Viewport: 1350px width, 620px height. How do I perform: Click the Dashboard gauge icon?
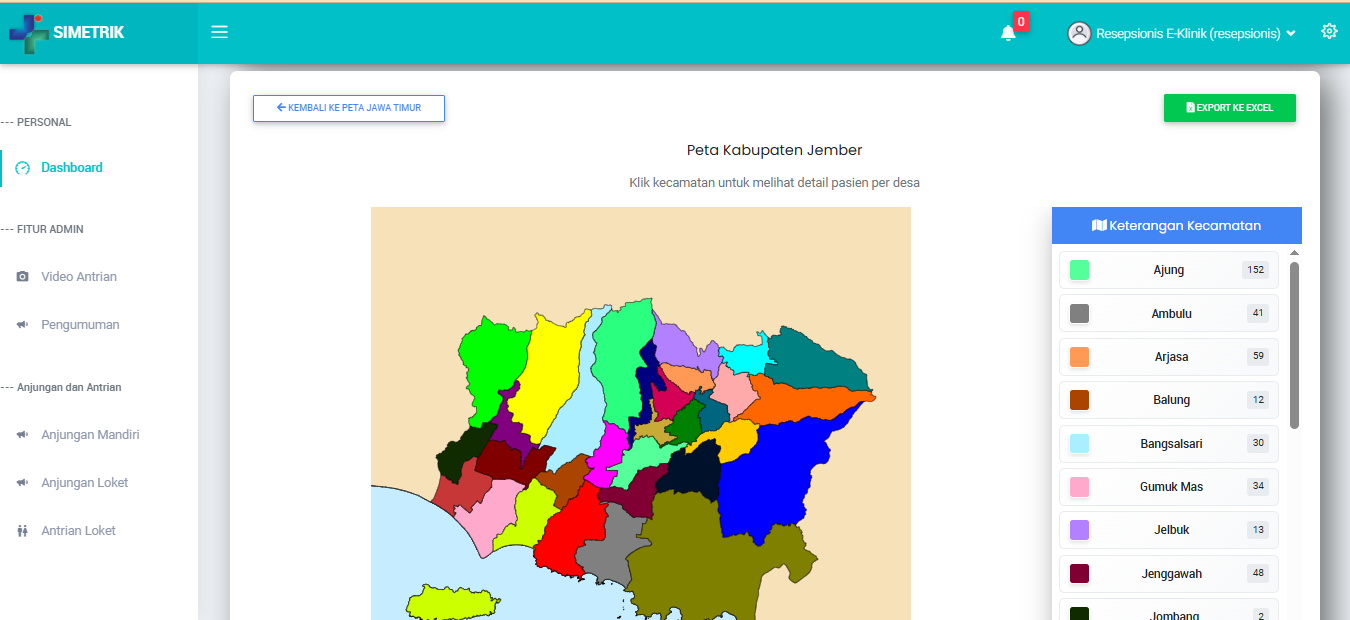point(23,168)
